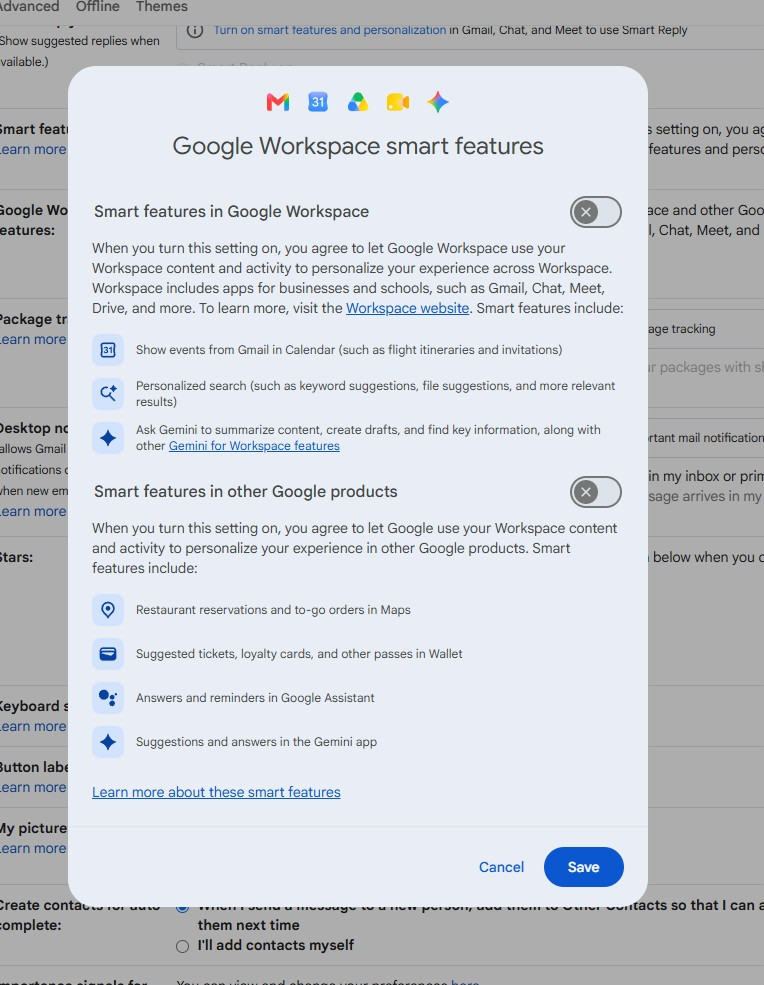Click Smart features in other Google products heading

tap(246, 492)
